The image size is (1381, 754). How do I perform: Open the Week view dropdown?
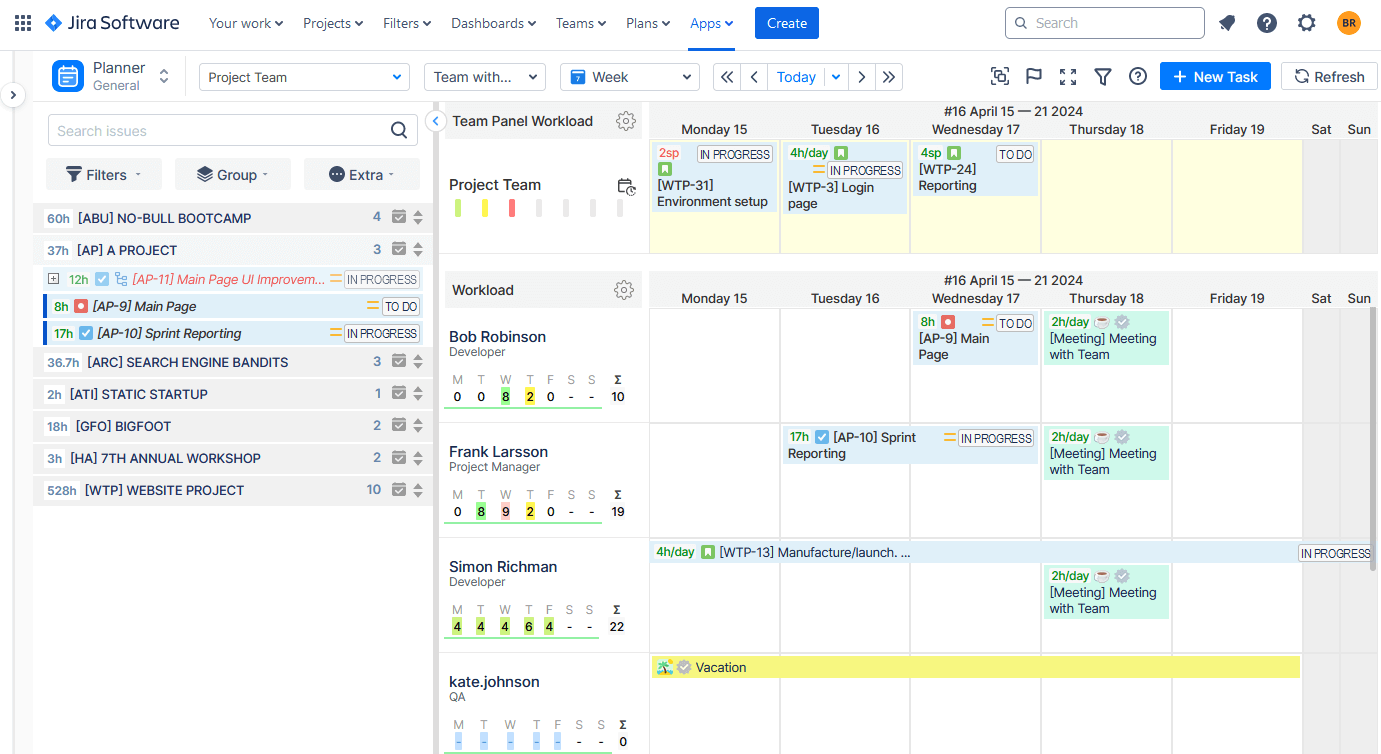coord(630,77)
